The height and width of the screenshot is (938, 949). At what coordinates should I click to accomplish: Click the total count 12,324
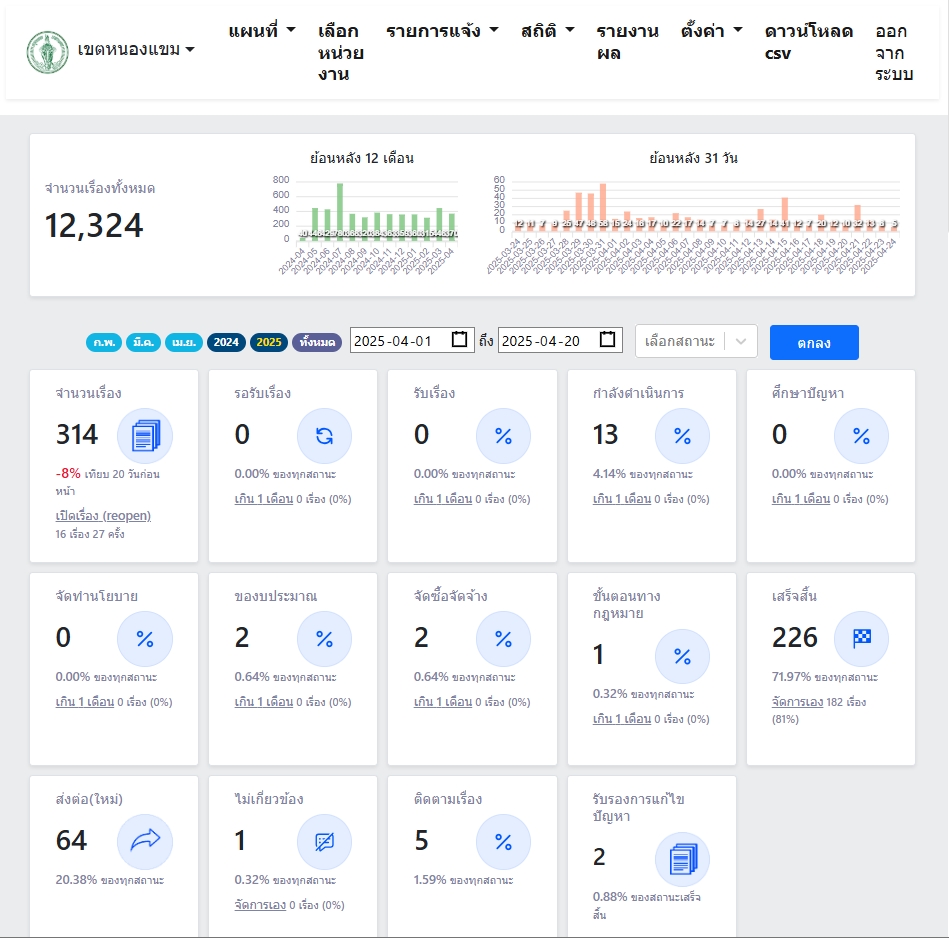point(94,226)
